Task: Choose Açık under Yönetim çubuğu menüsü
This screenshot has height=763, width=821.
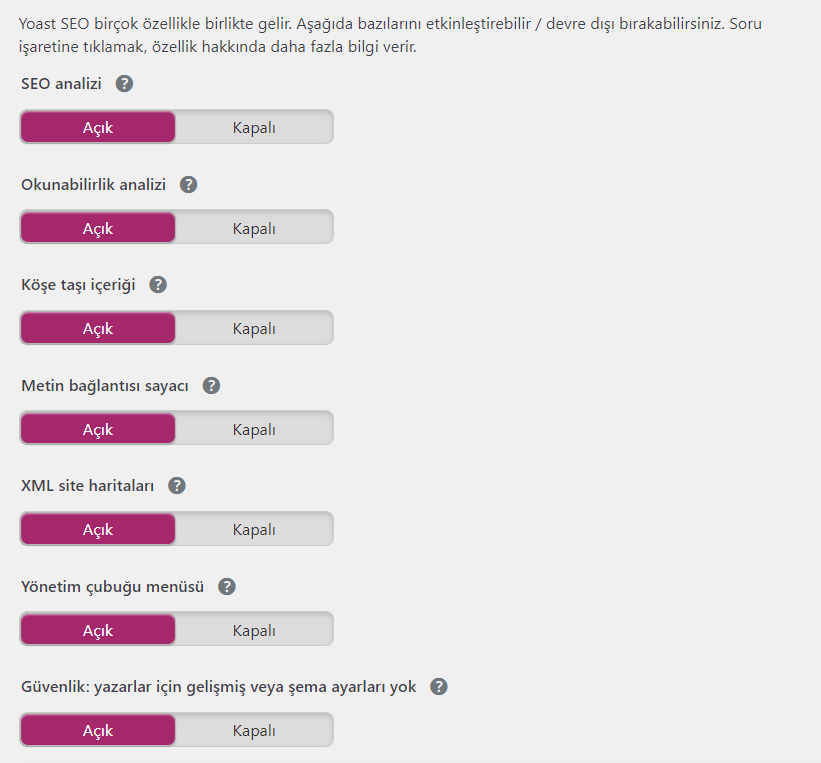Action: click(98, 630)
